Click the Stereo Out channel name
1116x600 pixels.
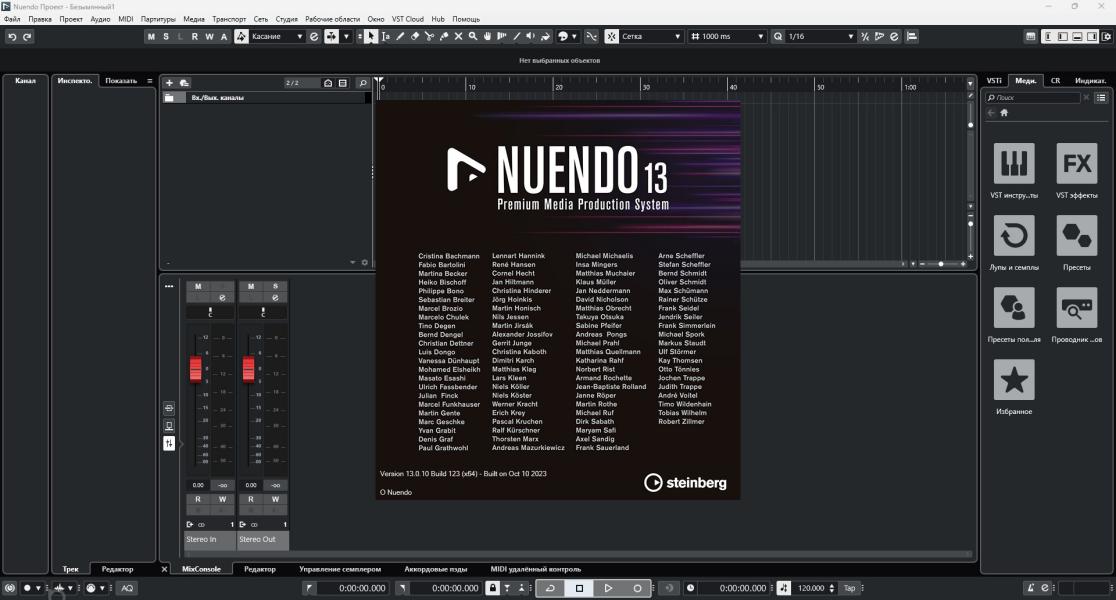[263, 540]
